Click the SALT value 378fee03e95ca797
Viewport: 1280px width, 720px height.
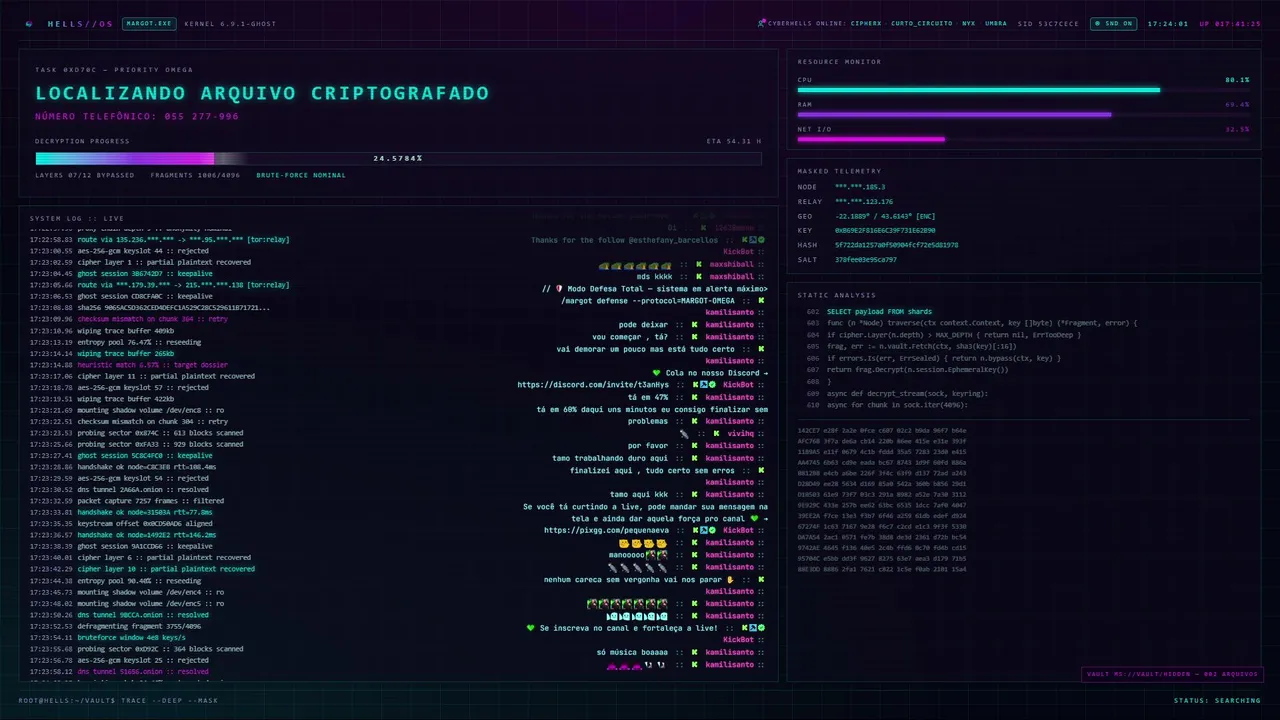tap(866, 259)
